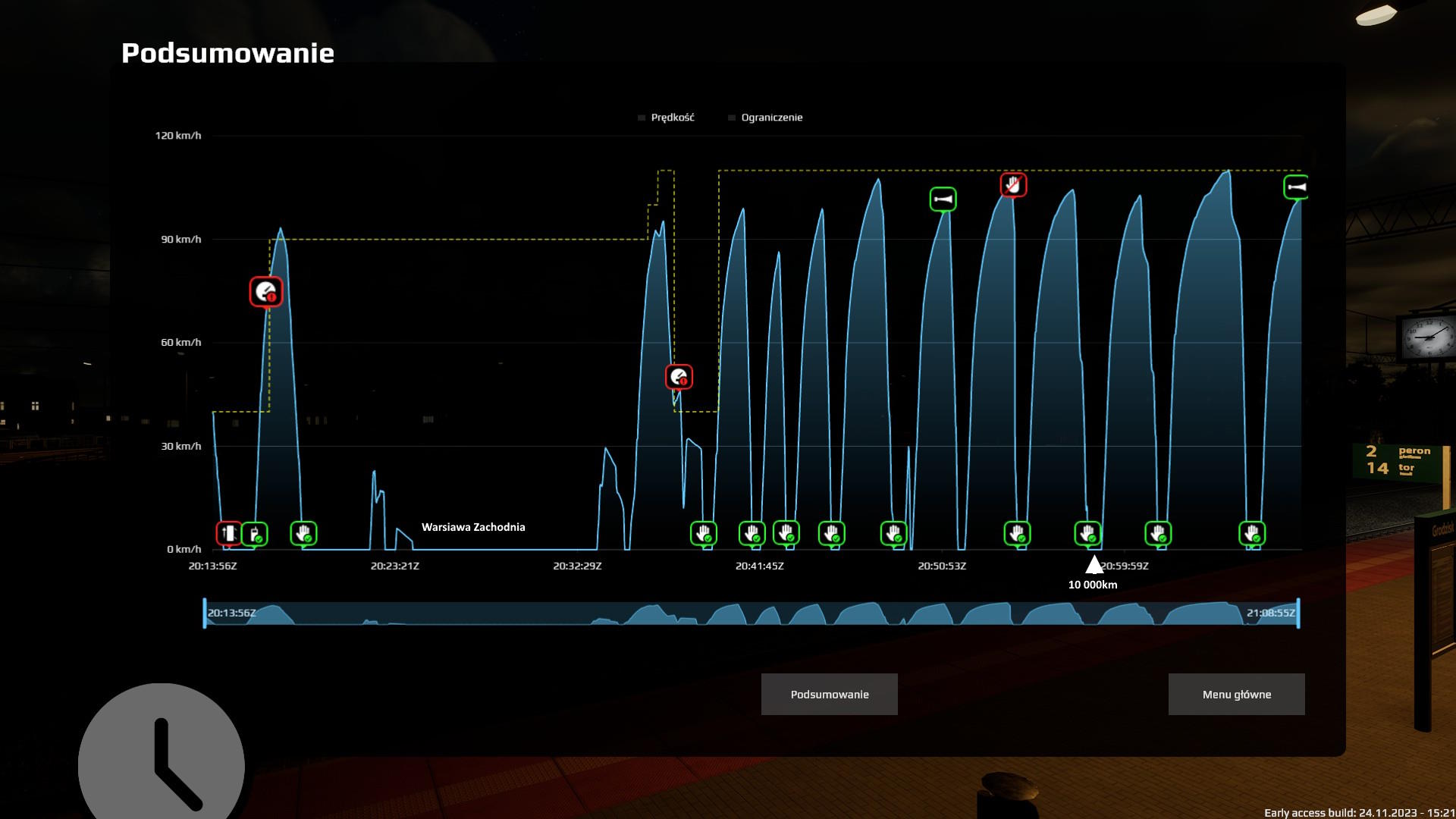Image resolution: width=1456 pixels, height=819 pixels.
Task: Click the 10 000km triangle marker
Action: click(x=1094, y=565)
